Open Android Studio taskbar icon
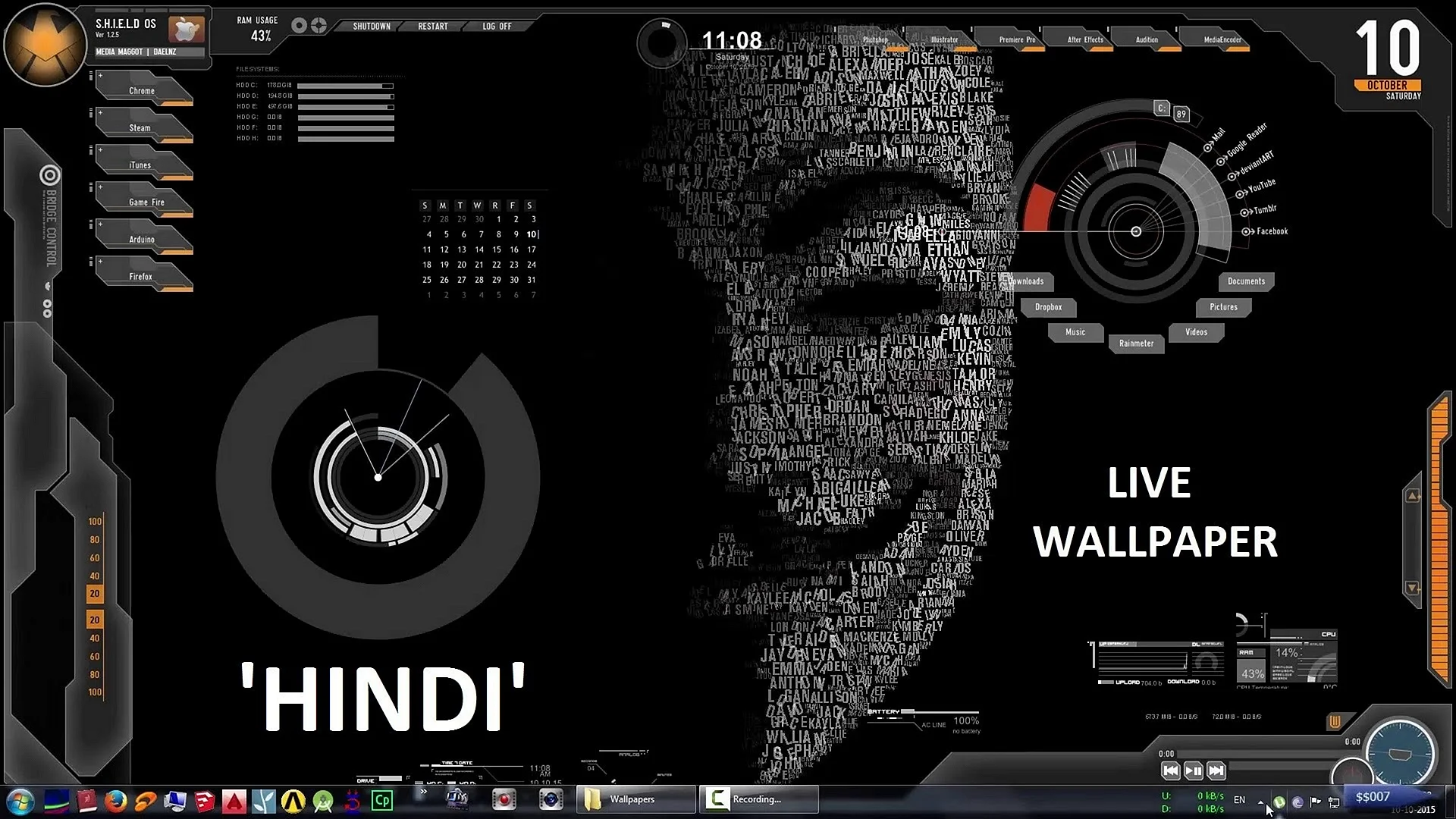Screen dimensions: 1456x819 [323, 801]
